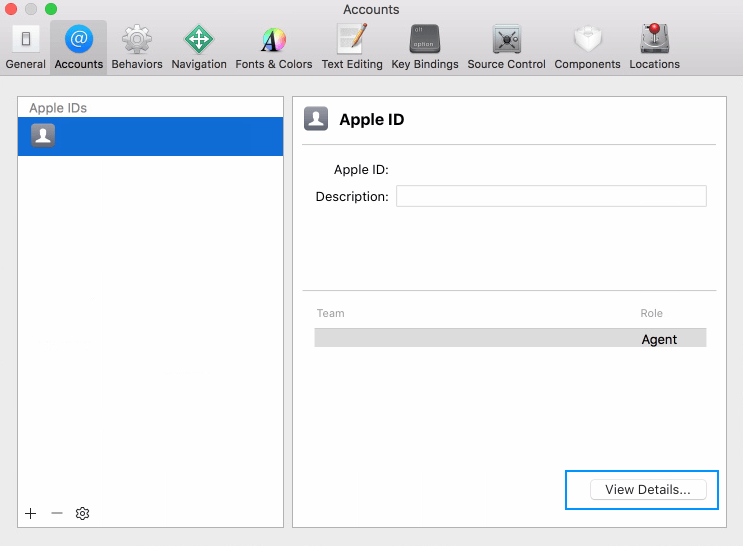Open the Components pane
Image resolution: width=743 pixels, height=546 pixels.
(587, 47)
